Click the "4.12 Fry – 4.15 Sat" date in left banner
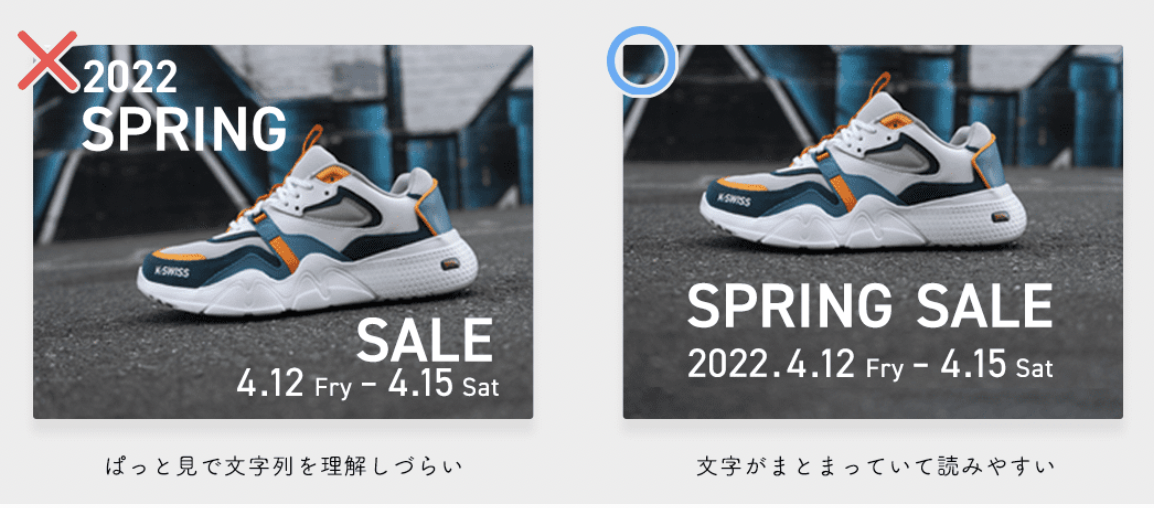This screenshot has width=1154, height=508. [x=367, y=385]
